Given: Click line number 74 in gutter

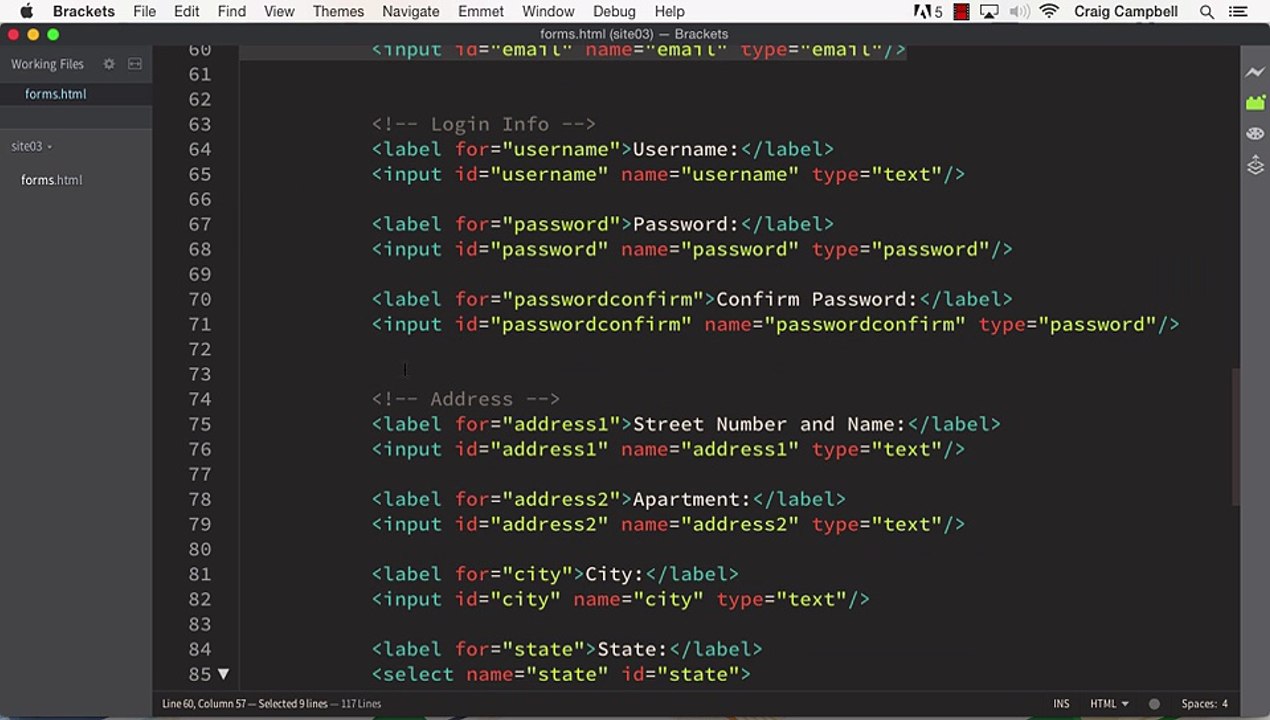Looking at the screenshot, I should coord(199,399).
